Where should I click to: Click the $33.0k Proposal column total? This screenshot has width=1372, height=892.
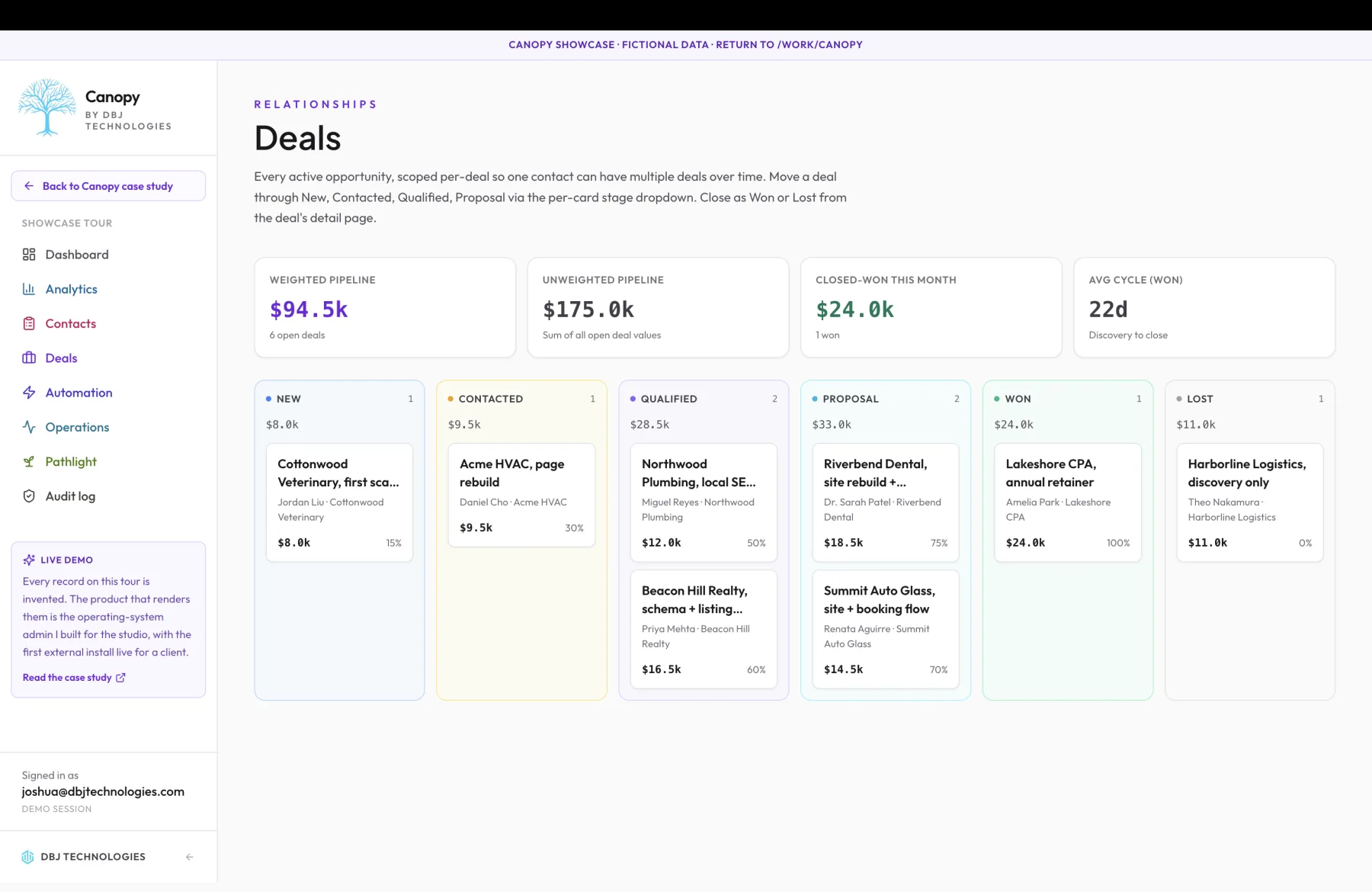point(832,425)
